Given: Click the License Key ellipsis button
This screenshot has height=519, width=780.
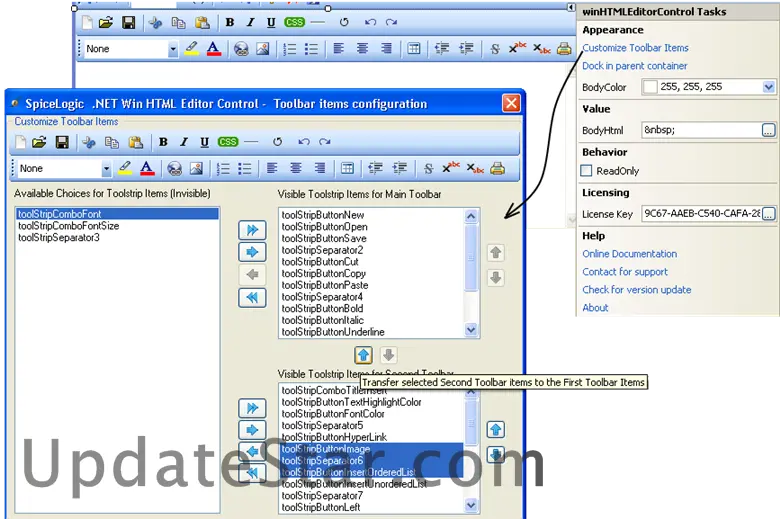Looking at the screenshot, I should click(x=769, y=214).
